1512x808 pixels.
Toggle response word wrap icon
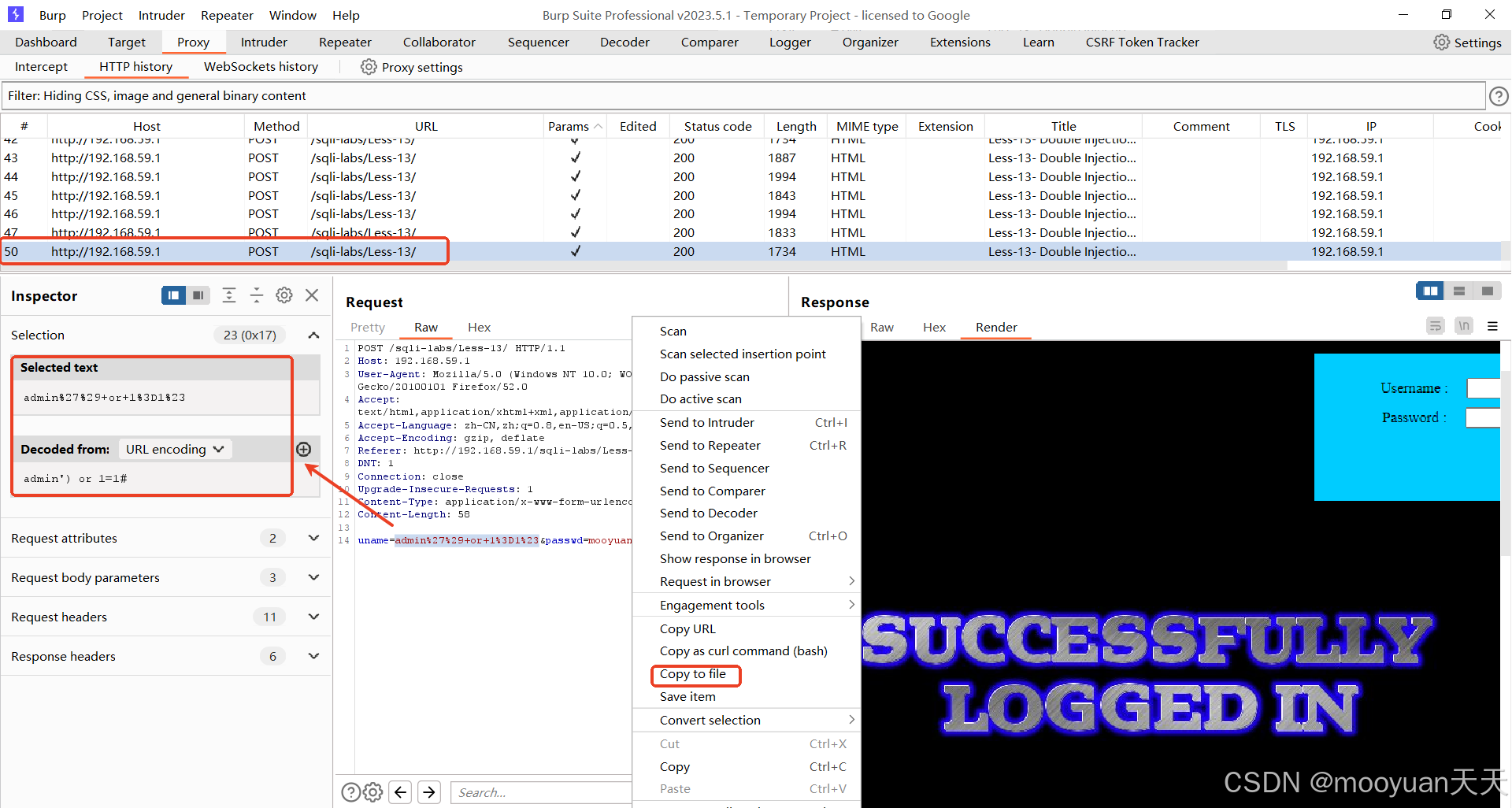click(1436, 326)
